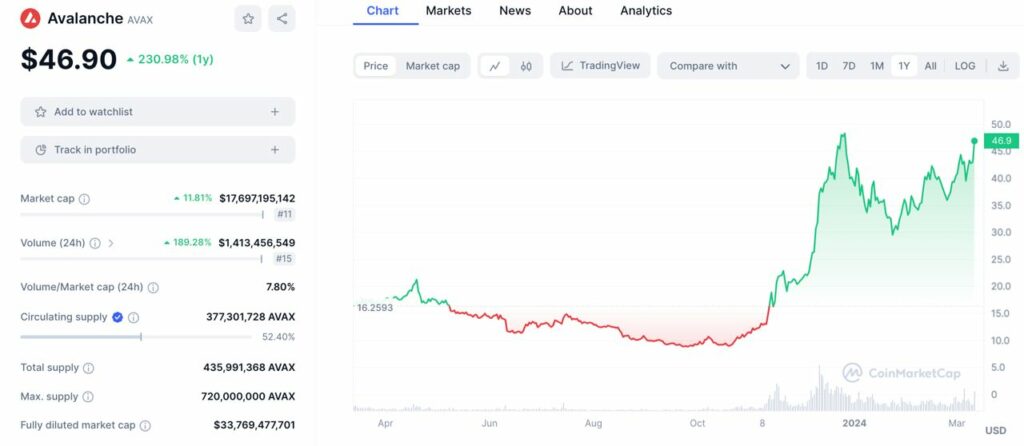Viewport: 1024px width, 446px height.
Task: Click the Fully diluted market cap info icon
Action: click(x=145, y=425)
